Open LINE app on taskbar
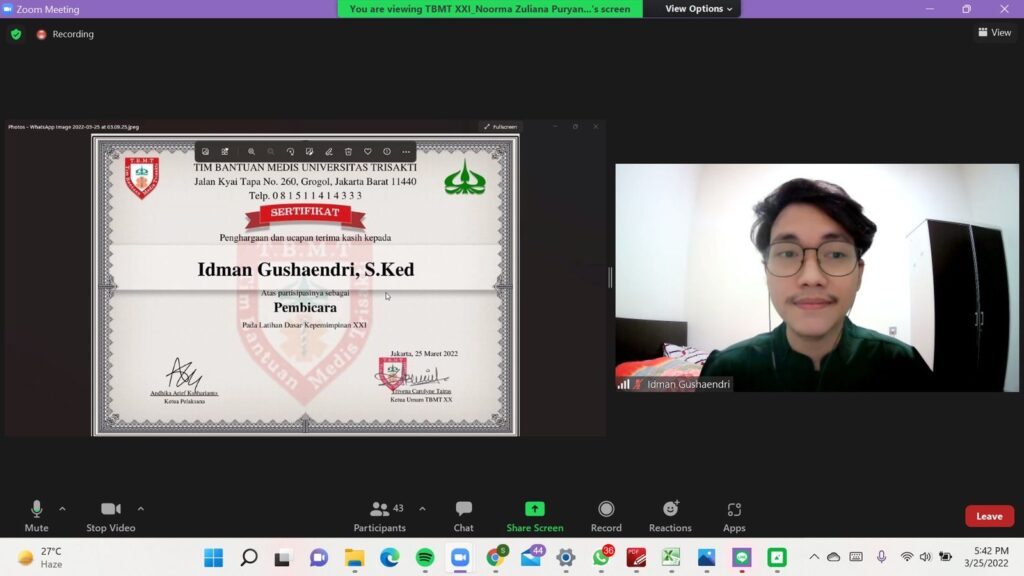This screenshot has height=576, width=1024. tap(742, 558)
